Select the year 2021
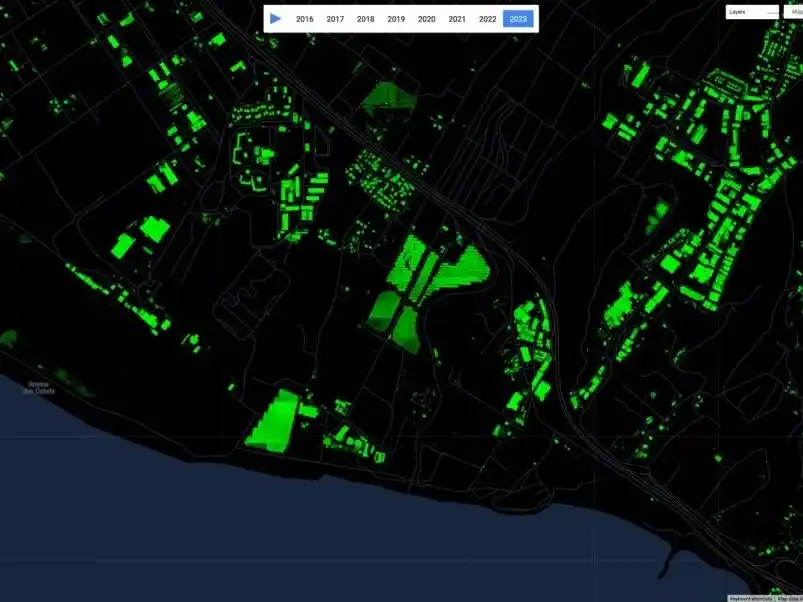The height and width of the screenshot is (602, 803). point(457,18)
